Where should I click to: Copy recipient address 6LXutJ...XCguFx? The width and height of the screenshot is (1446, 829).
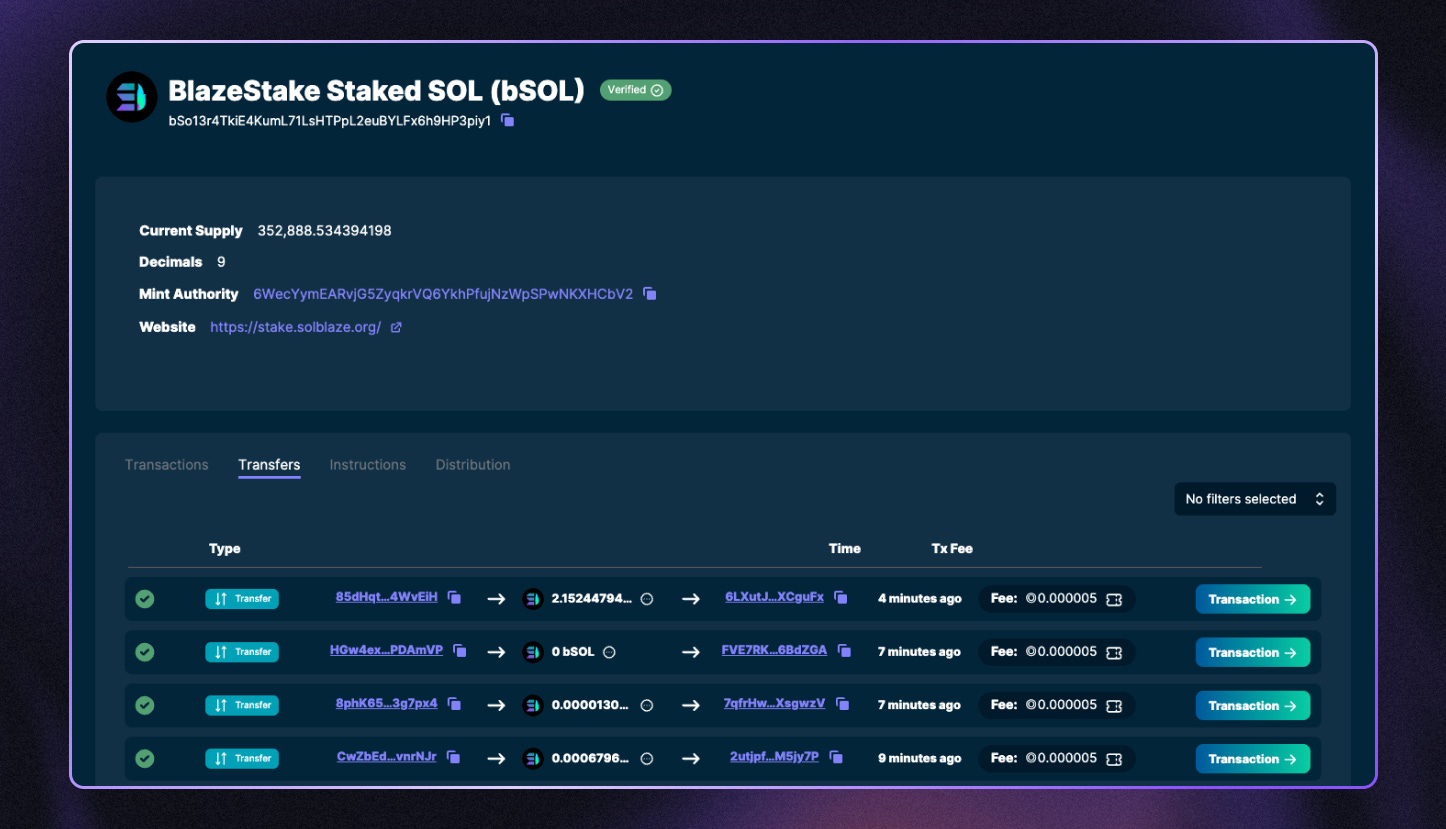click(841, 597)
